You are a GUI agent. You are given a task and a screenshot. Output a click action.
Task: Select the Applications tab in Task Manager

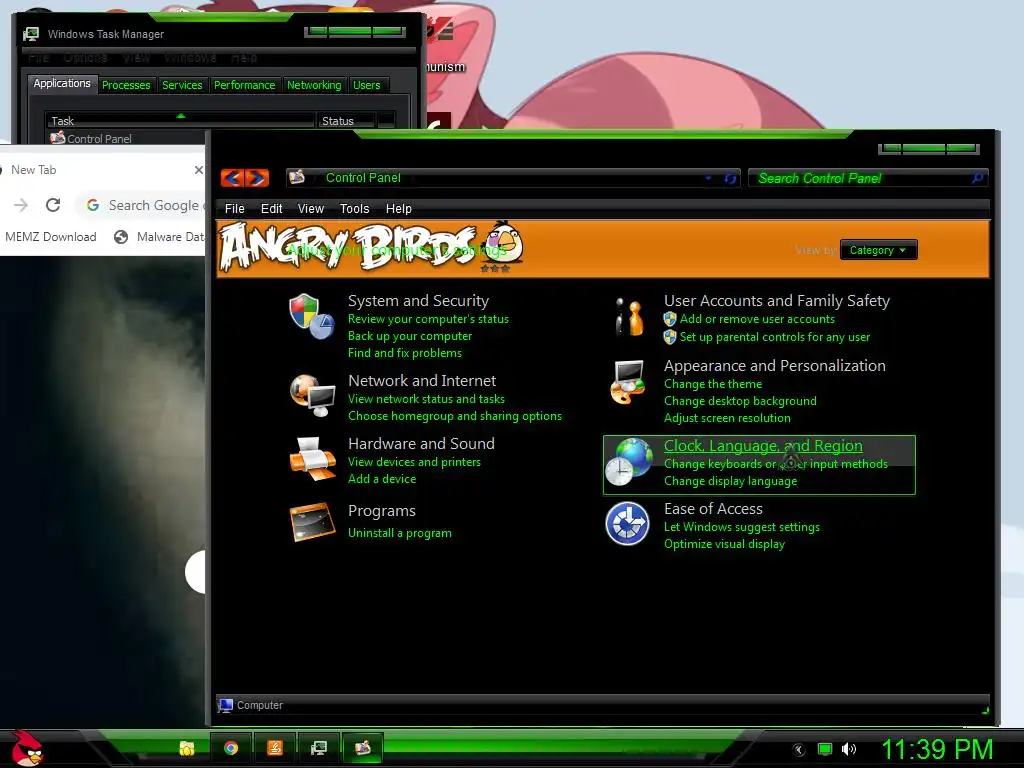click(62, 84)
